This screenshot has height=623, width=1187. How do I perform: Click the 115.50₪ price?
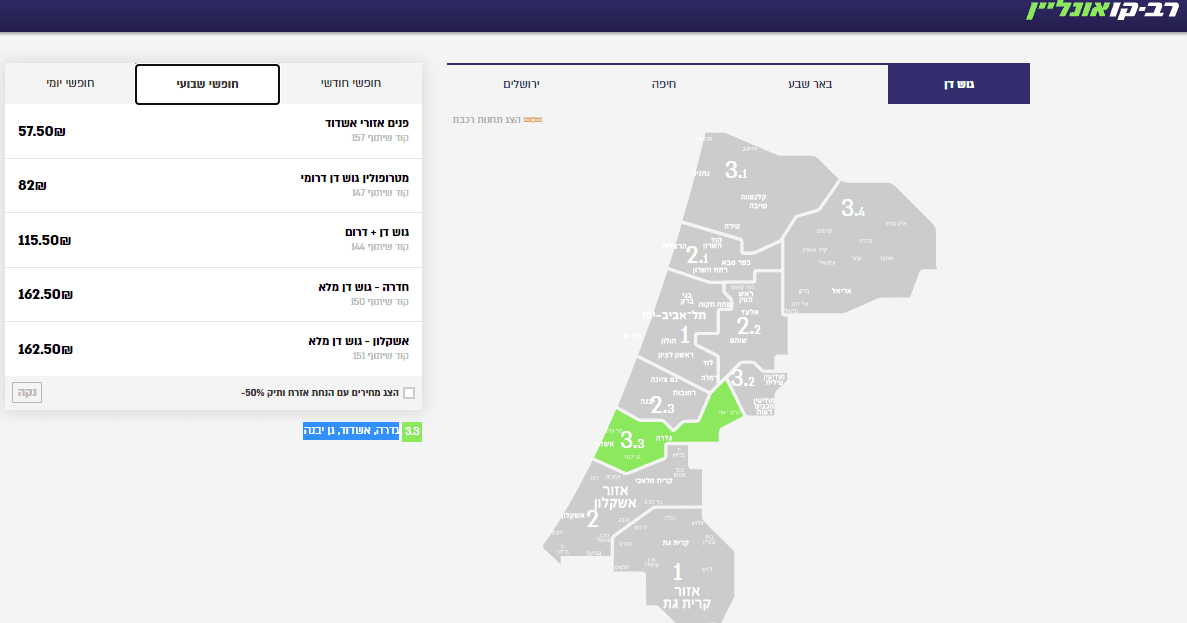coord(45,240)
